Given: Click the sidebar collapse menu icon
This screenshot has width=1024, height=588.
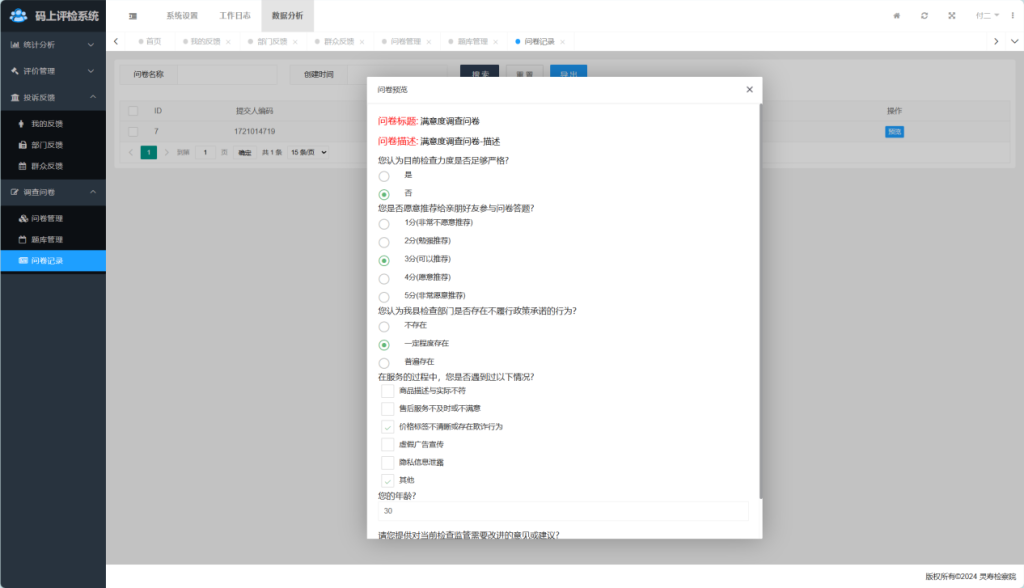Looking at the screenshot, I should click(x=132, y=16).
